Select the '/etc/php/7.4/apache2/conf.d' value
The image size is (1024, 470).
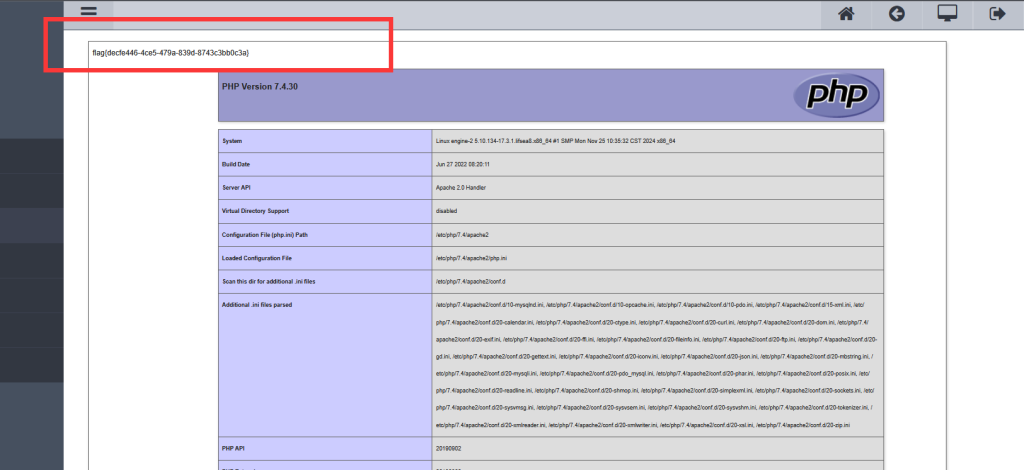click(x=470, y=281)
